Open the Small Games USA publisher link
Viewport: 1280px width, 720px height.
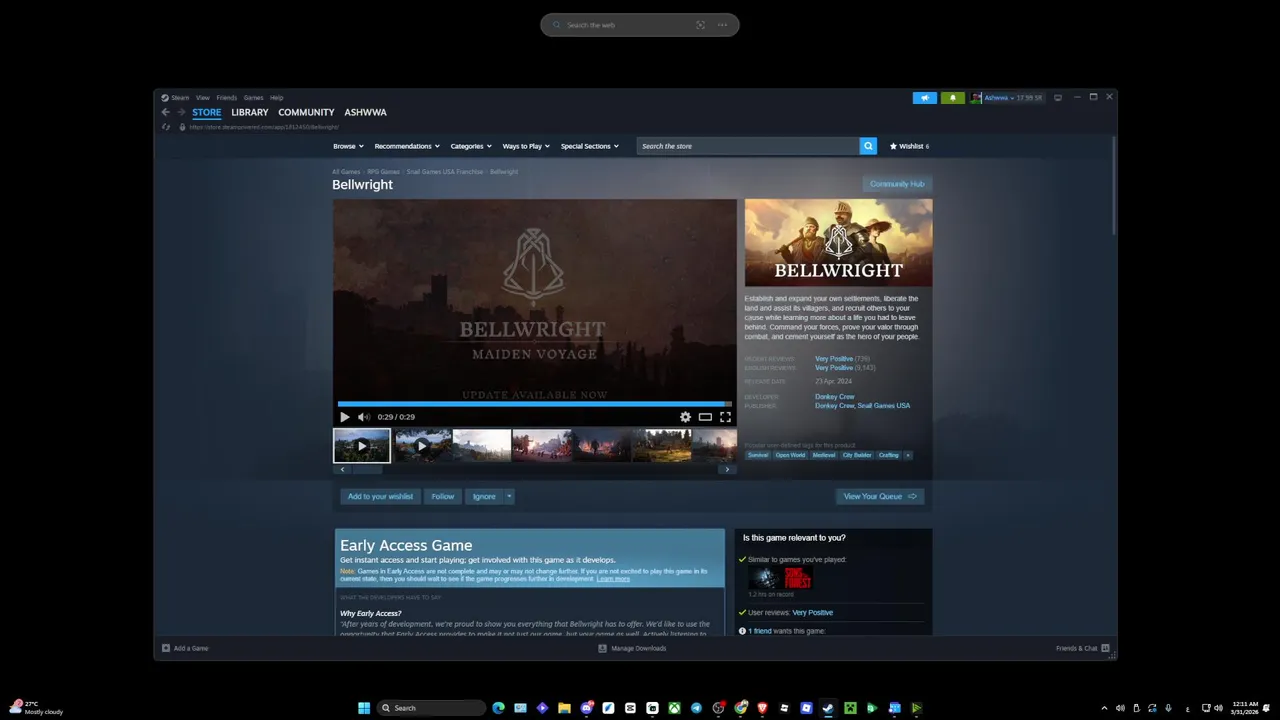pos(884,406)
